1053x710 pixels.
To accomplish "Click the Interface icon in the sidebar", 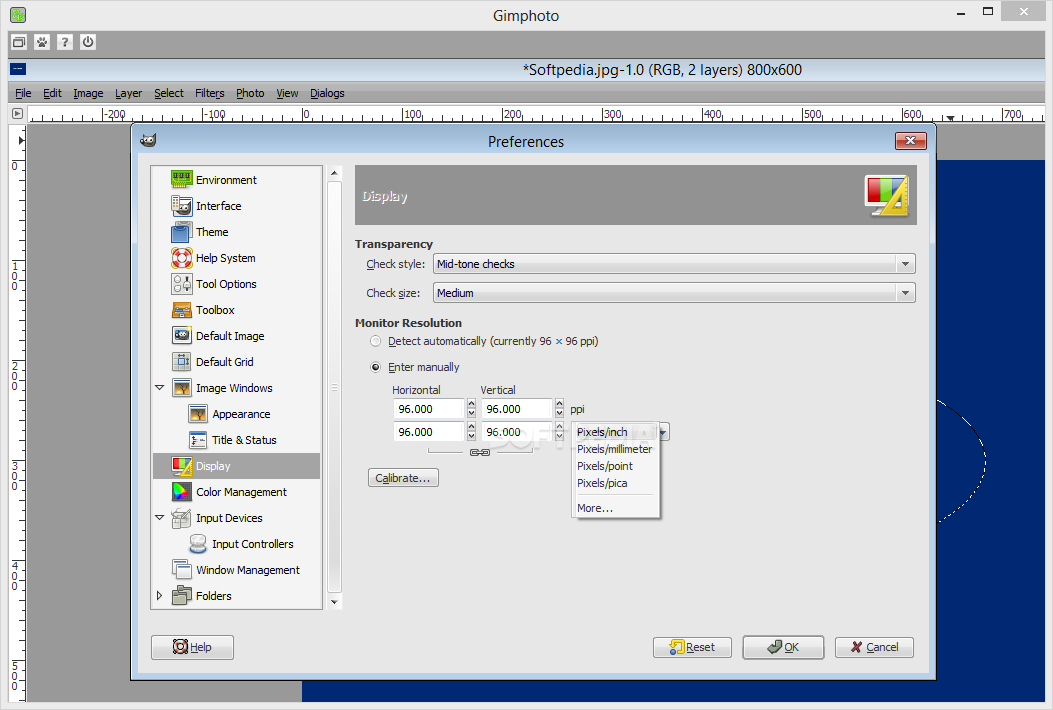I will (x=181, y=206).
